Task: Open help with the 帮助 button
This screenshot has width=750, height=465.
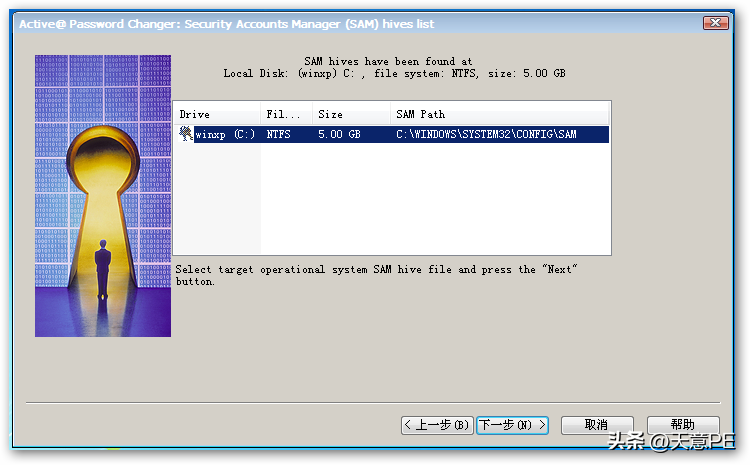Action: pyautogui.click(x=683, y=425)
